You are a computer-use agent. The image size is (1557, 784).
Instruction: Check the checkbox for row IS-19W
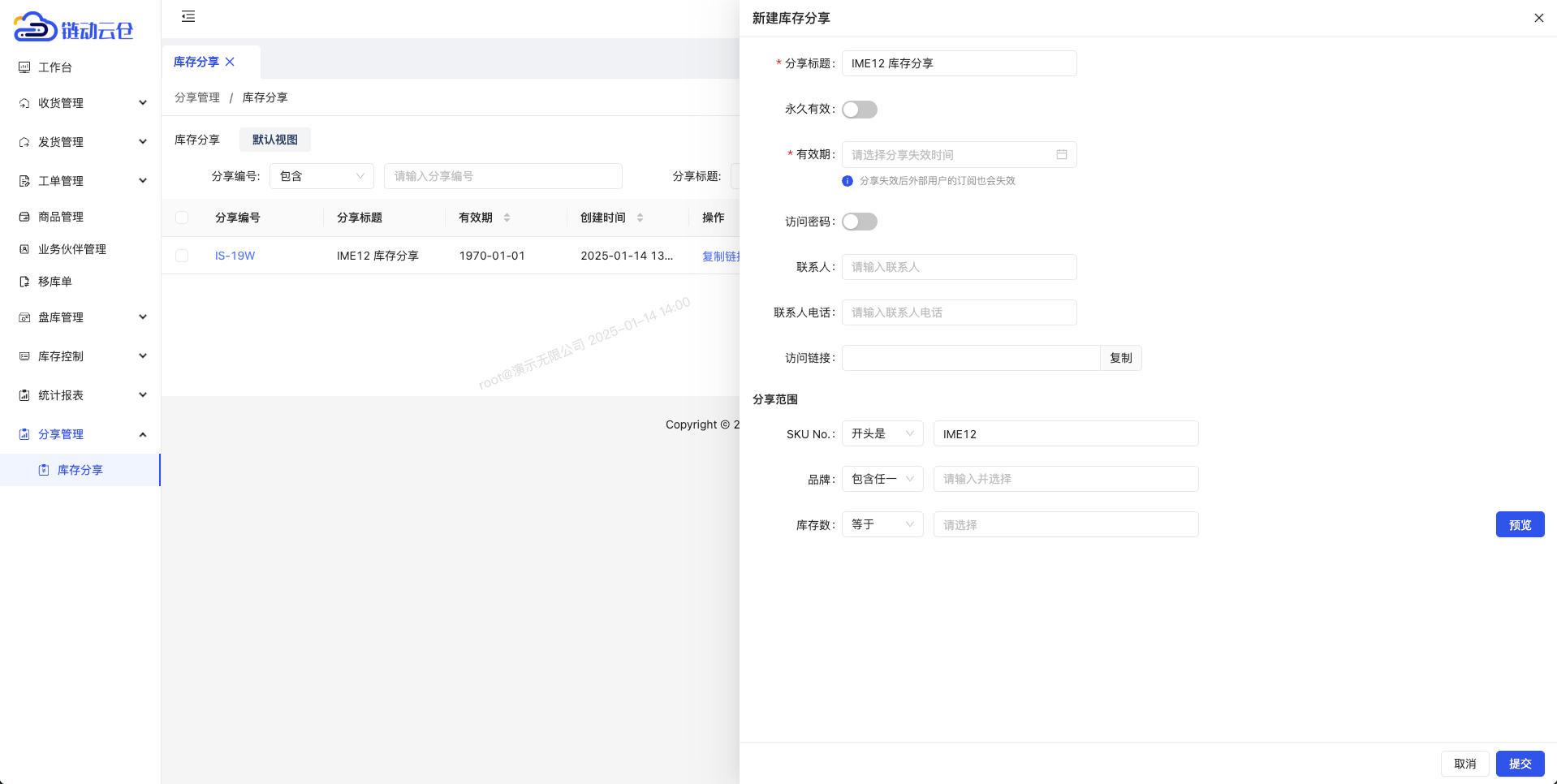pos(182,255)
